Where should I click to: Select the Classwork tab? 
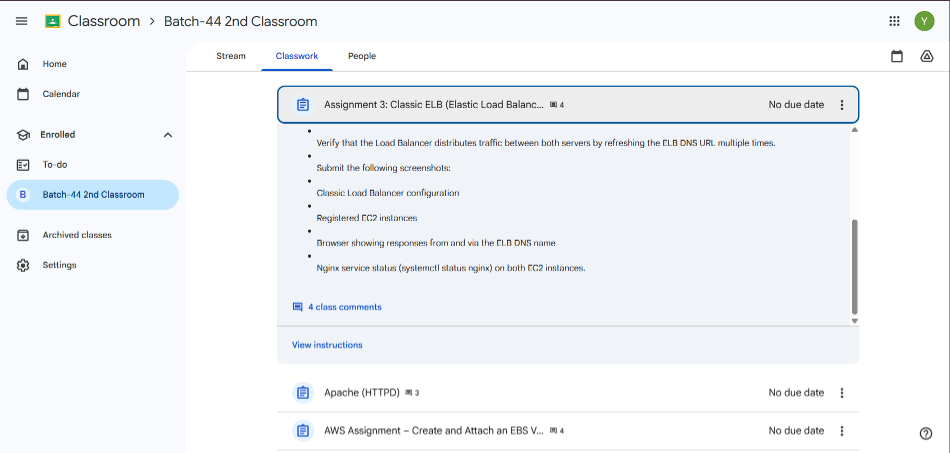297,56
